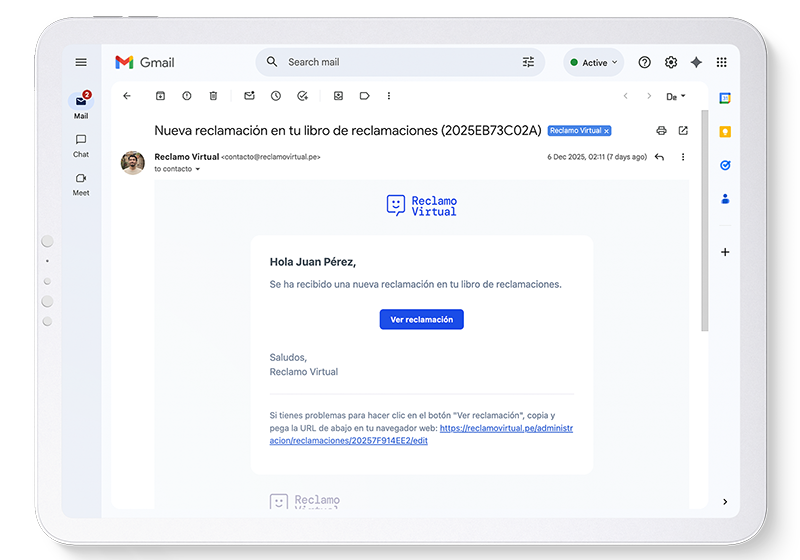Remove the Reclamo Virtual label
This screenshot has height=560, width=800.
click(607, 131)
